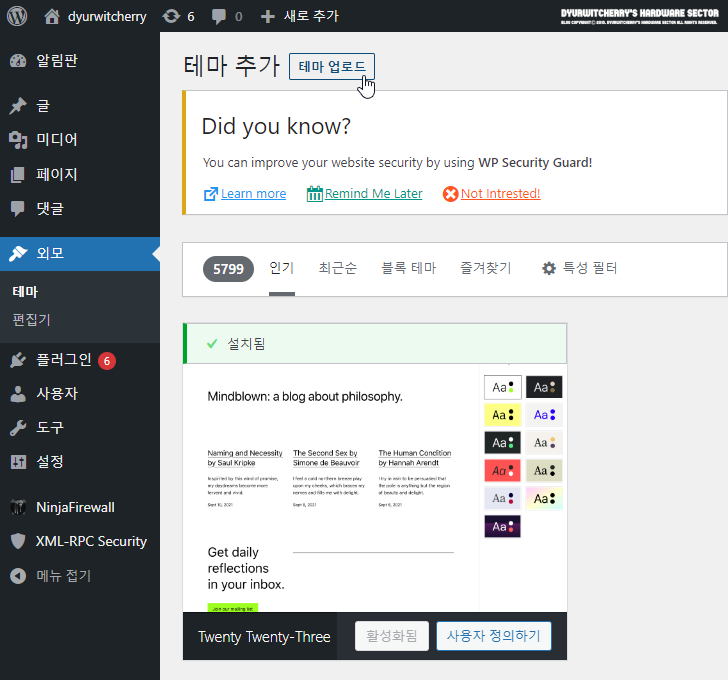Click the yellow Aa style swatch
Image resolution: width=728 pixels, height=680 pixels.
point(503,415)
